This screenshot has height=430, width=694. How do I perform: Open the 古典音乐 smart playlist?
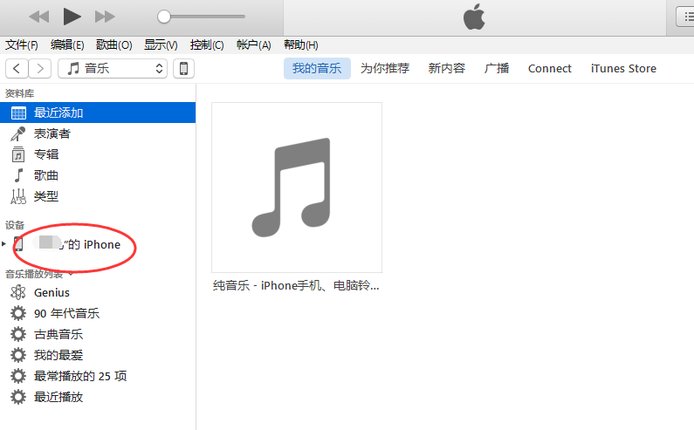(58, 335)
